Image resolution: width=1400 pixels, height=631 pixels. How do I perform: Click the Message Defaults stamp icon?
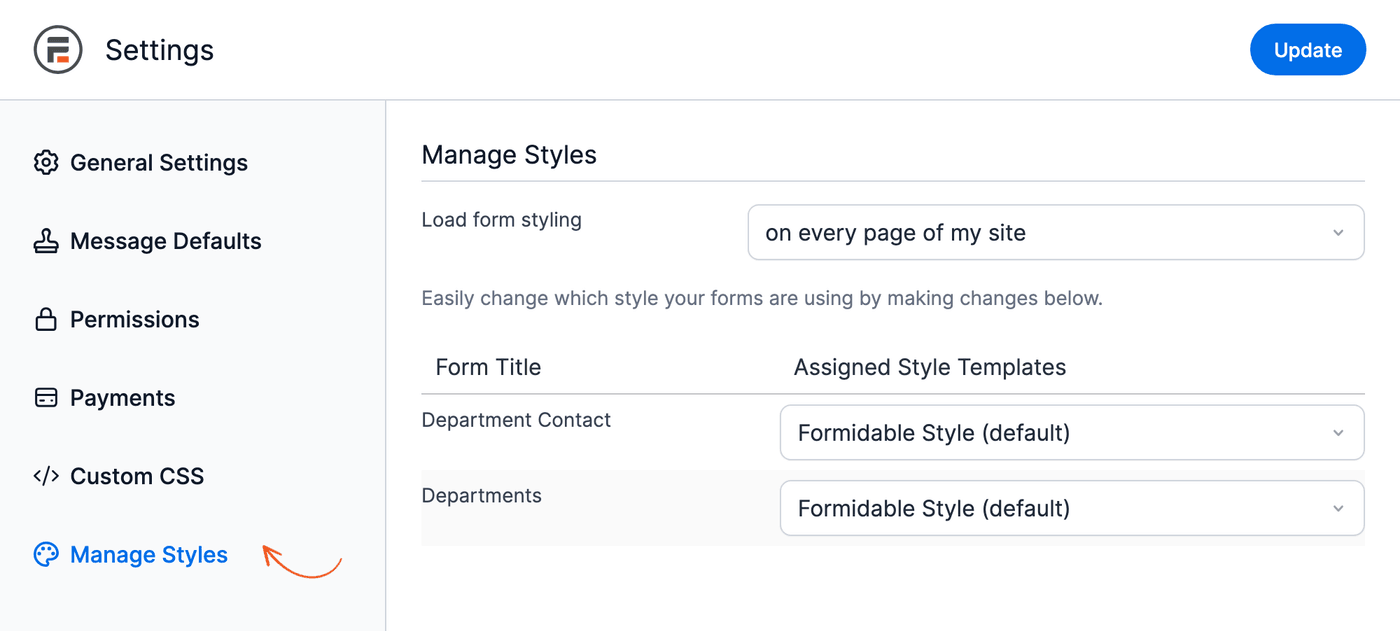pos(46,241)
